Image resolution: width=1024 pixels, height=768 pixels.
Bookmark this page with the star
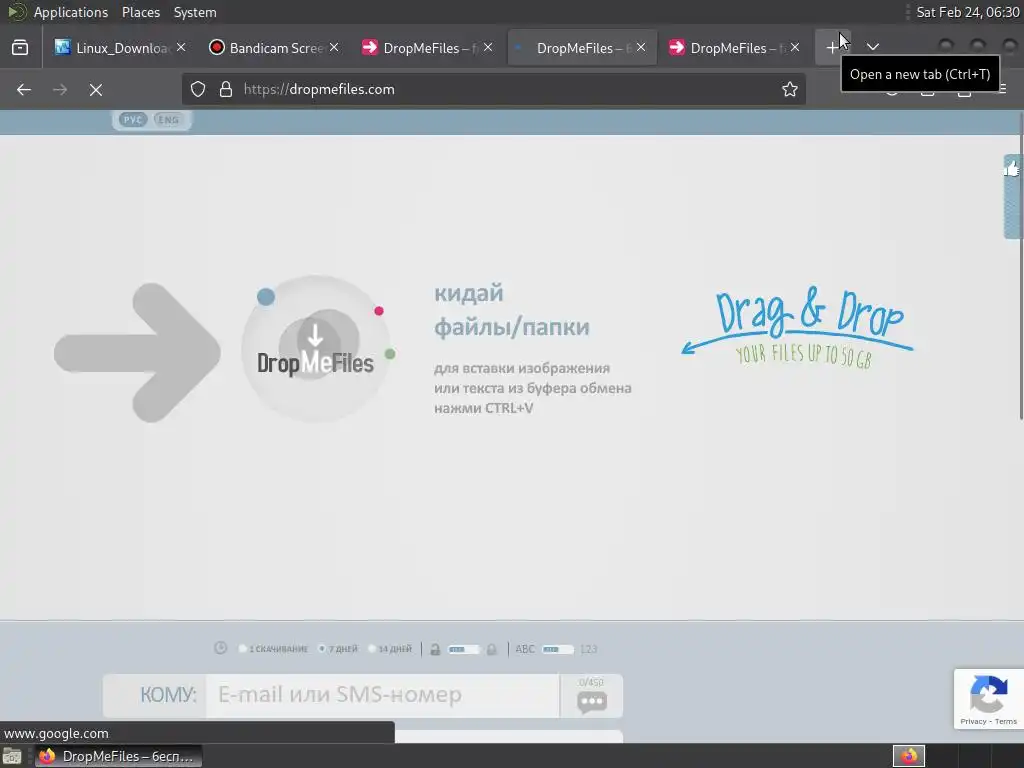(x=790, y=89)
